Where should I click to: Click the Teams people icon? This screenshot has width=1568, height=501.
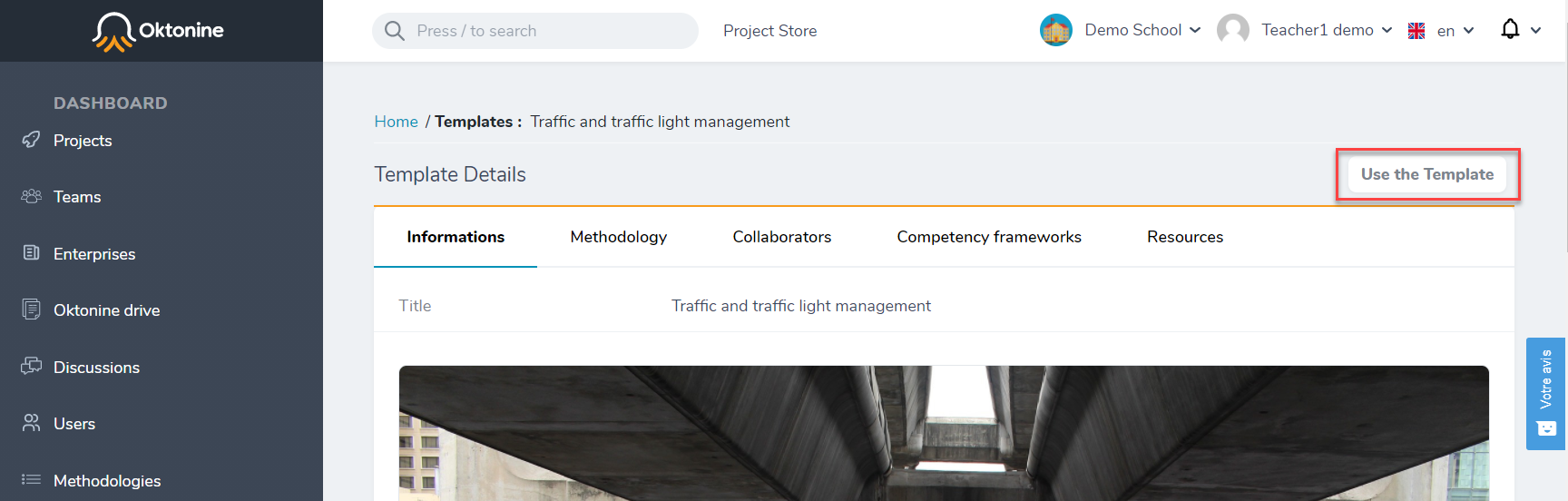(x=31, y=196)
